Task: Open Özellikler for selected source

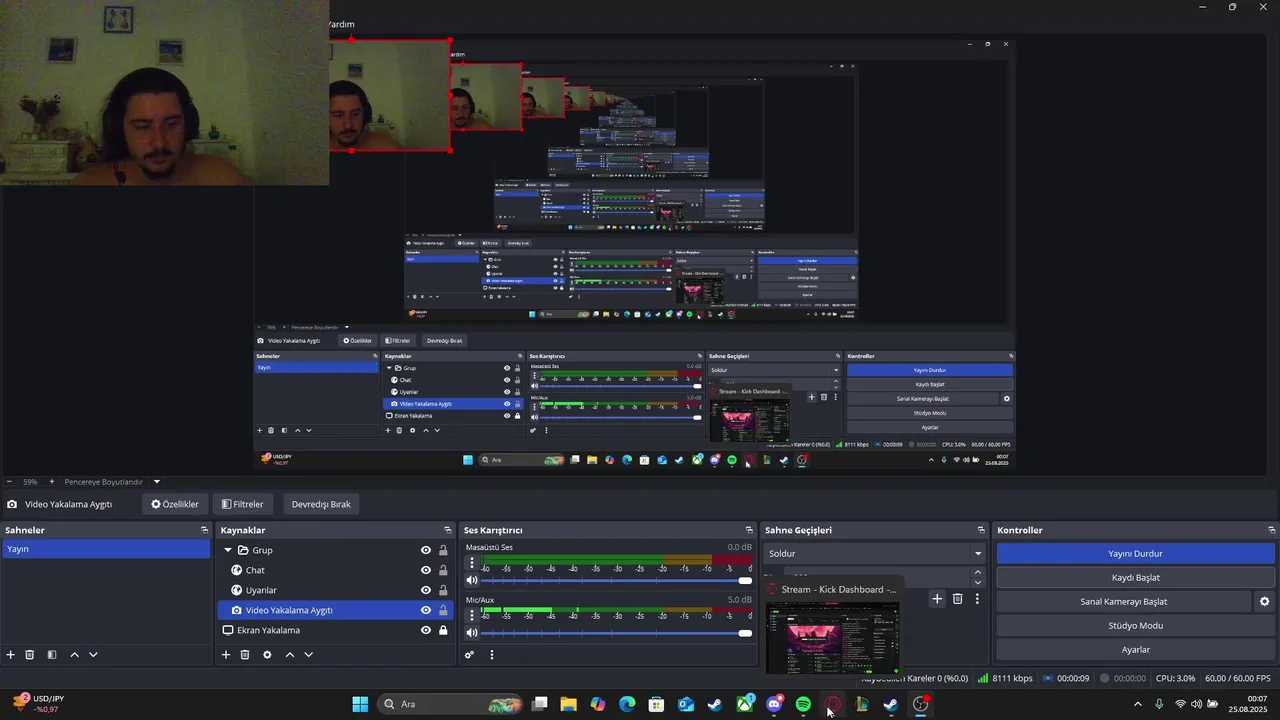Action: tap(175, 504)
